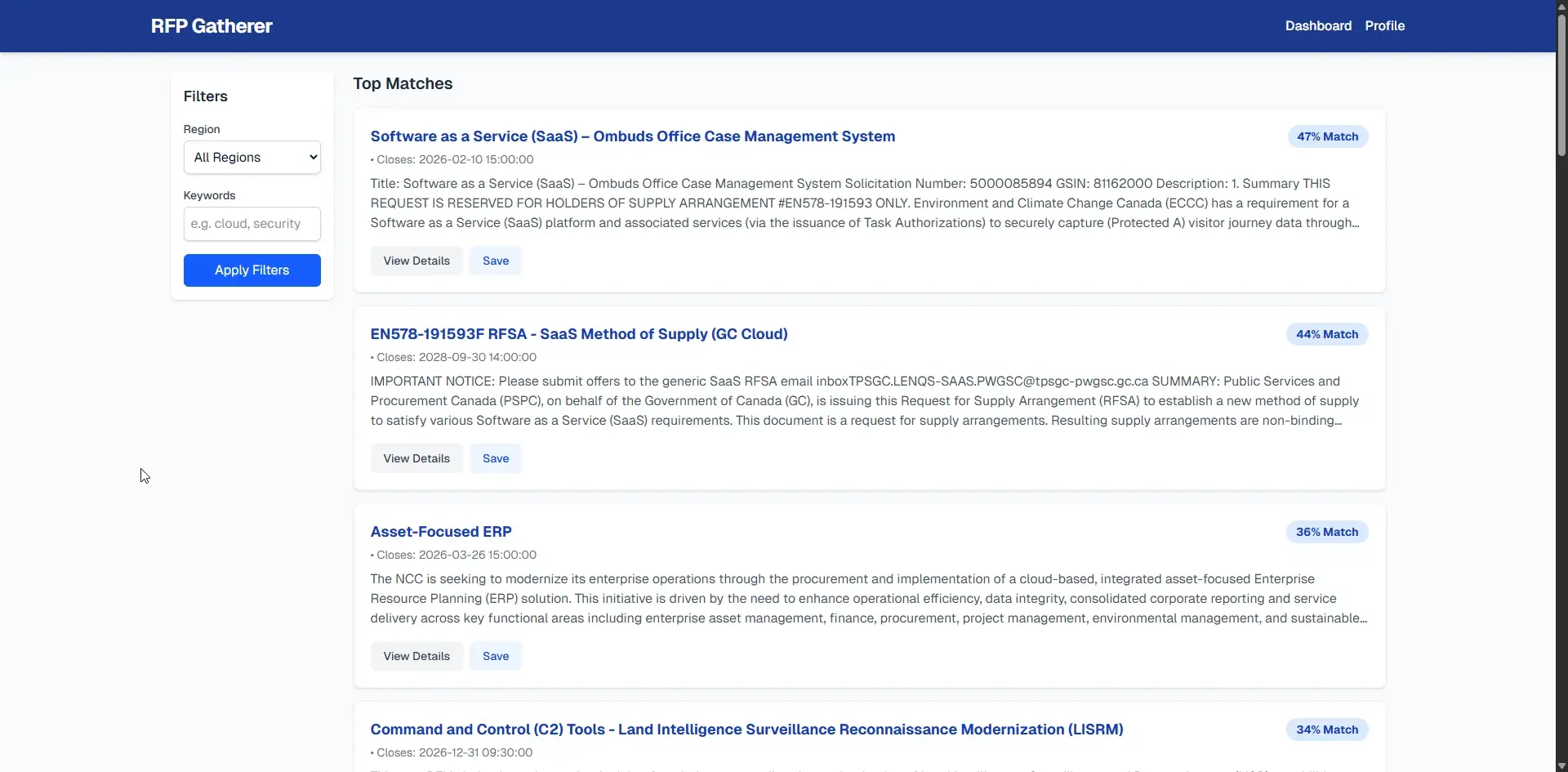This screenshot has height=772, width=1568.
Task: Save the Asset-Focused ERP listing
Action: (x=495, y=657)
